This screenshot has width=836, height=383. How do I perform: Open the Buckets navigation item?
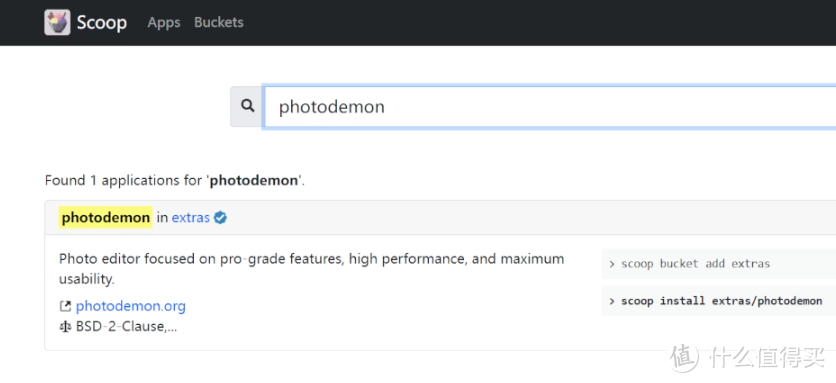[x=219, y=22]
